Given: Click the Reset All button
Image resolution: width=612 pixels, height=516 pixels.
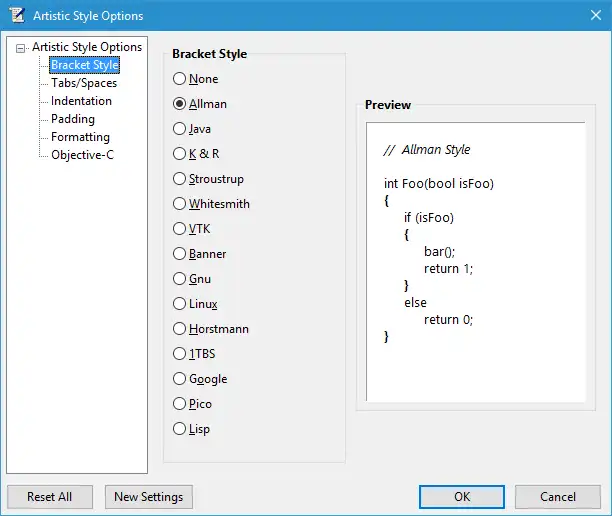Looking at the screenshot, I should tap(50, 497).
